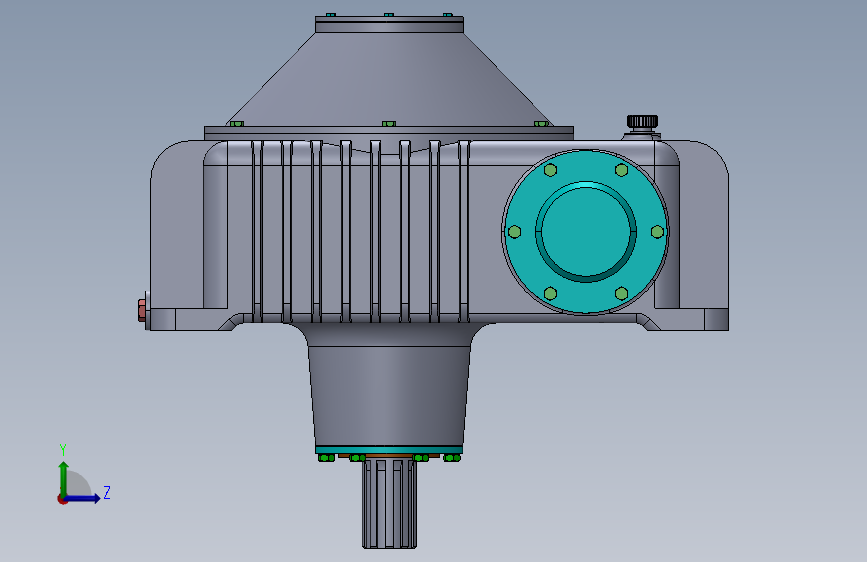Click the blue Z axis arrow of triad
The width and height of the screenshot is (867, 562).
tap(84, 498)
